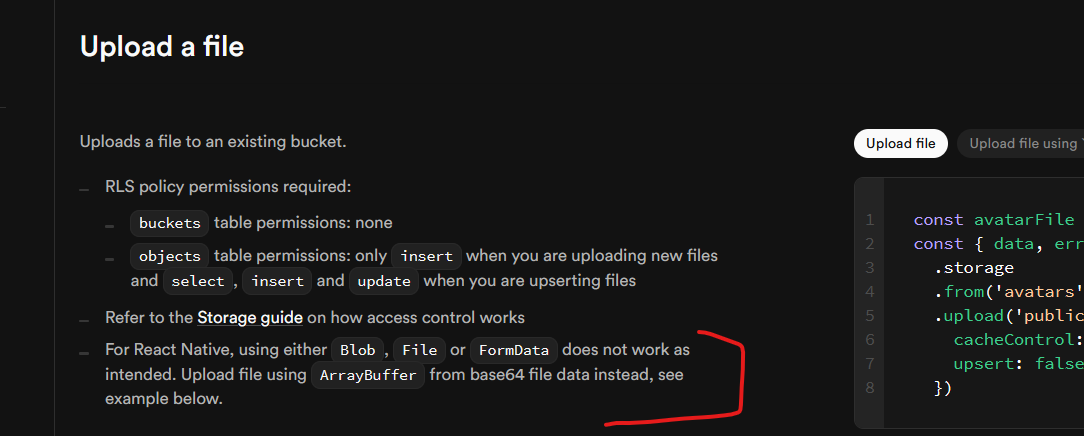The image size is (1084, 436).
Task: Click the 'insert' tag after the word 'only'
Action: [x=427, y=256]
